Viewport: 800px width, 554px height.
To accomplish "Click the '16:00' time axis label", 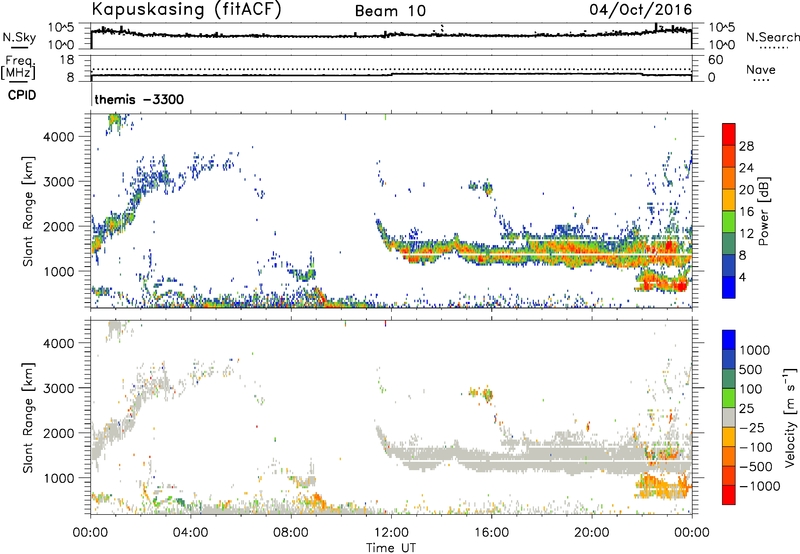I will coord(491,533).
